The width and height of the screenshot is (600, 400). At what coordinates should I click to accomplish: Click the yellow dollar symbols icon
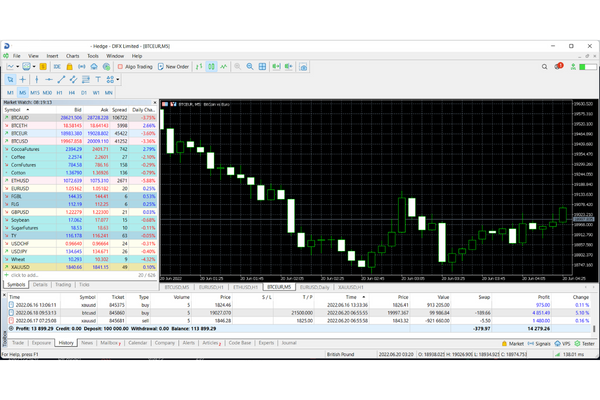point(43,67)
